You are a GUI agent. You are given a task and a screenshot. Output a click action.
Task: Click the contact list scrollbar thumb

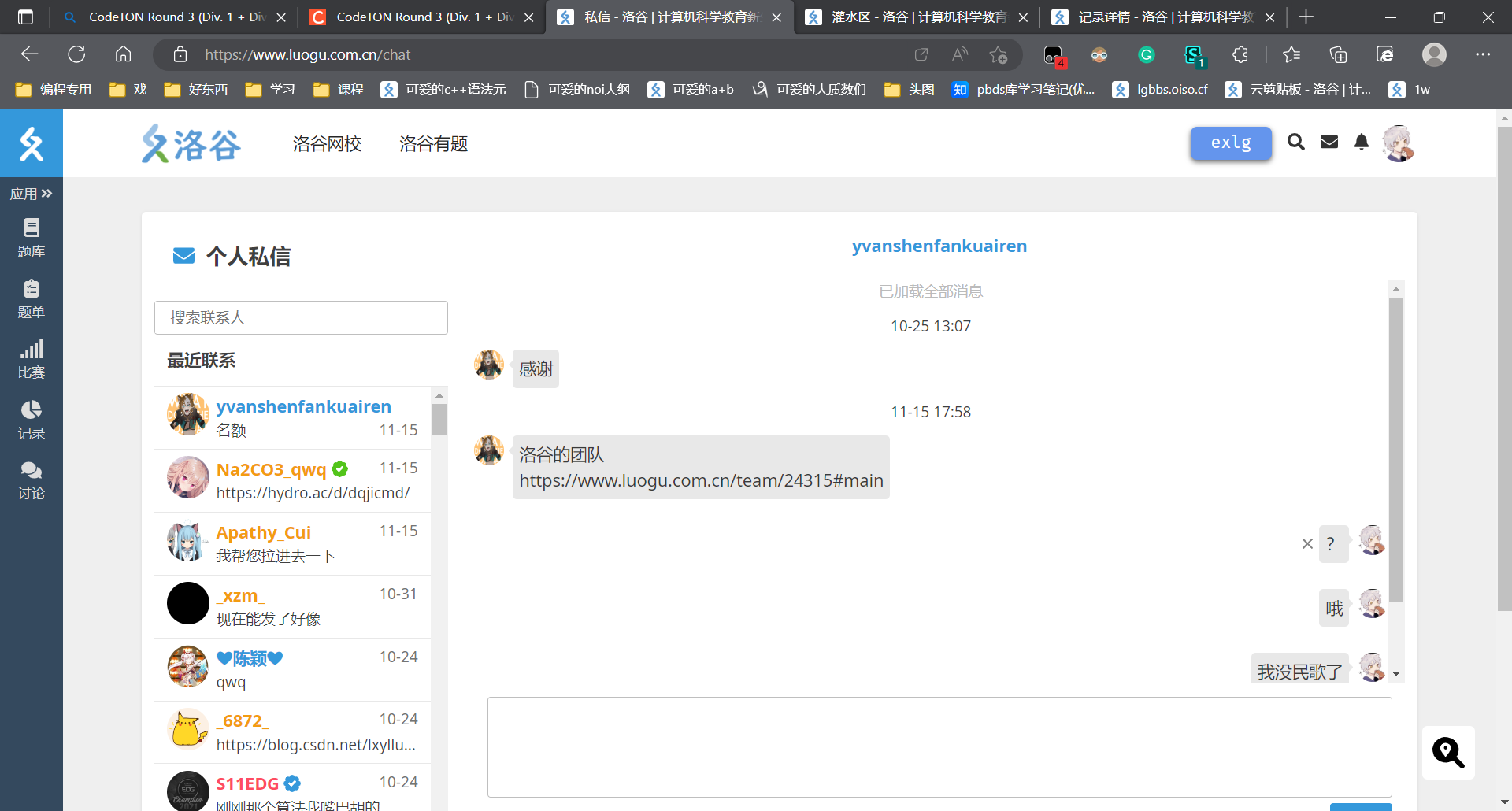pyautogui.click(x=439, y=419)
